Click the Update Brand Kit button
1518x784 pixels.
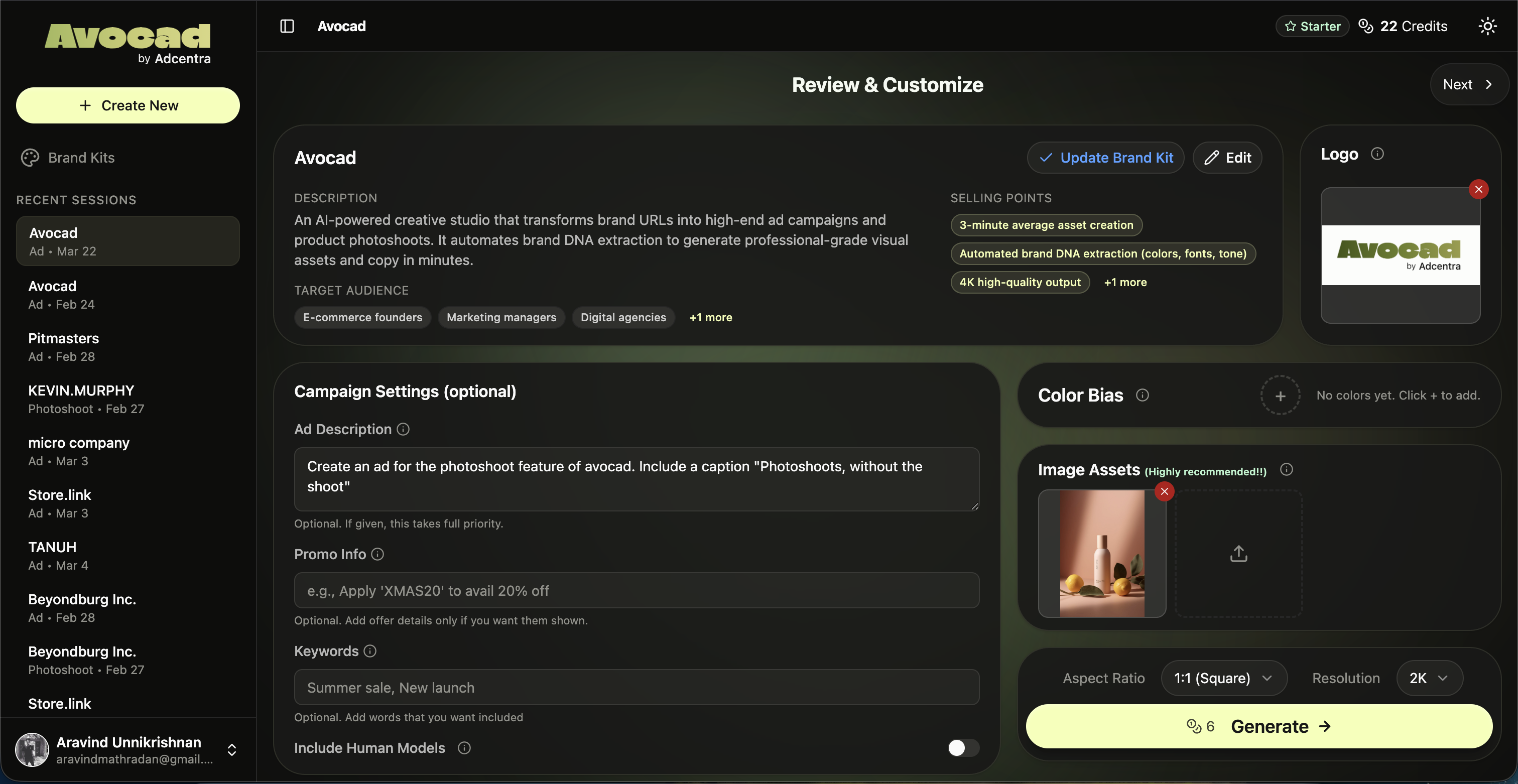coord(1105,157)
